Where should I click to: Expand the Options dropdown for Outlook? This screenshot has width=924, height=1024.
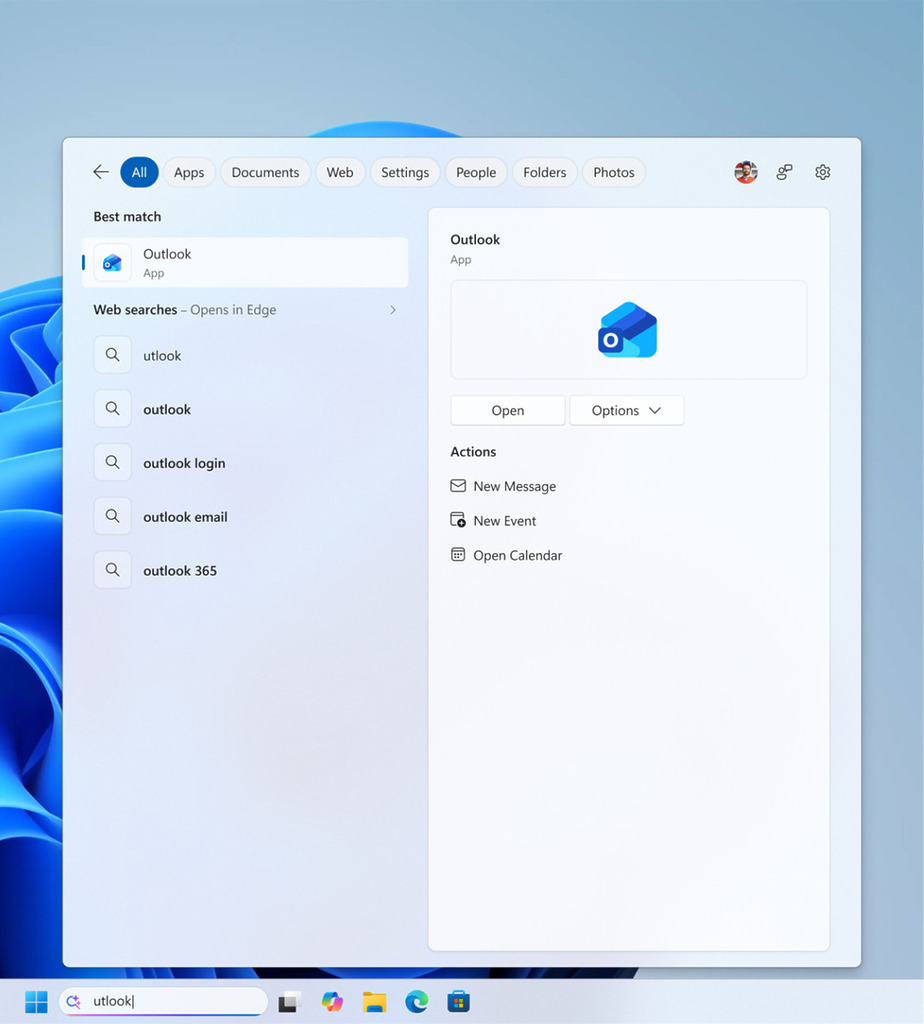tap(627, 410)
